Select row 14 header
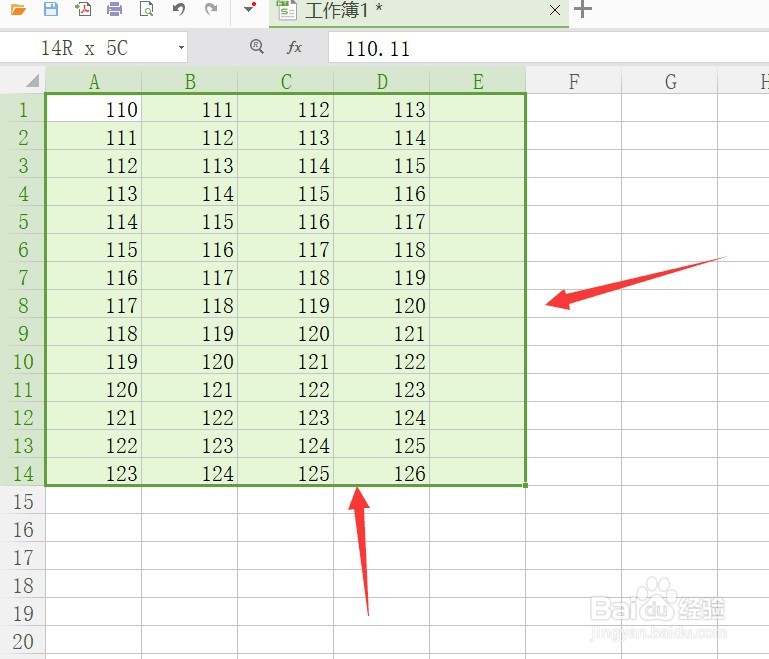Screen dimensions: 769x659 pos(23,472)
